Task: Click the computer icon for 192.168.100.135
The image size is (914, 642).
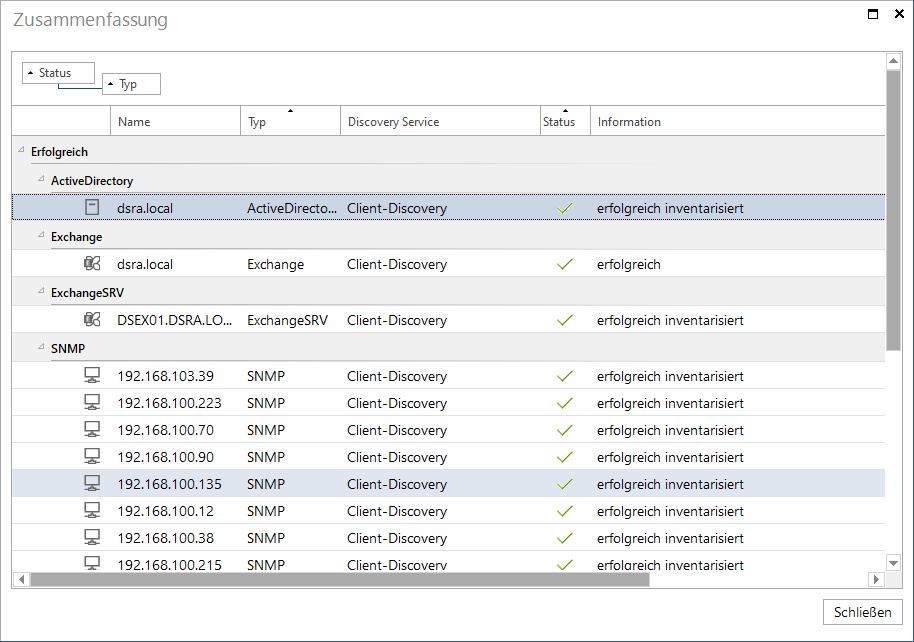Action: click(x=92, y=483)
